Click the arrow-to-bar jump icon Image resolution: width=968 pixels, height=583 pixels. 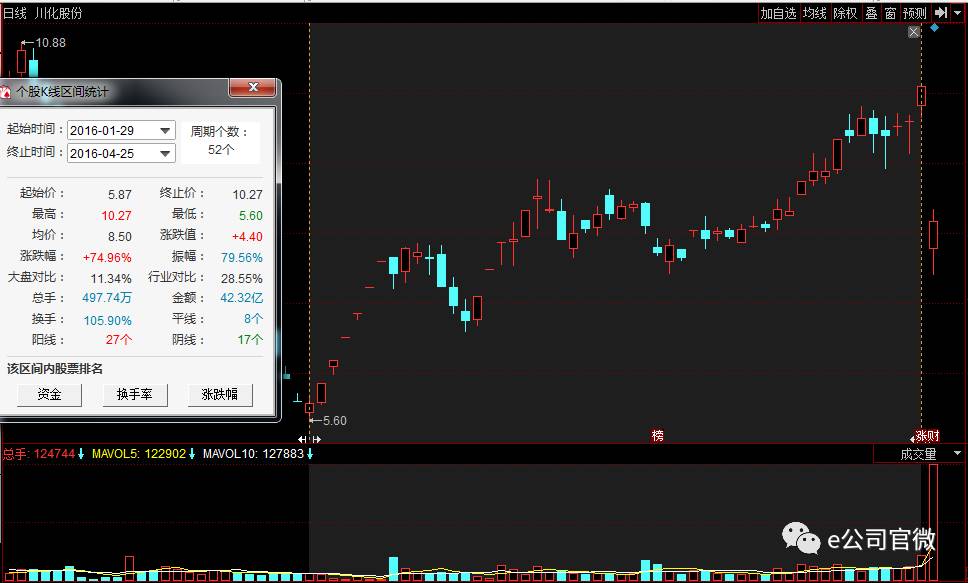click(940, 13)
